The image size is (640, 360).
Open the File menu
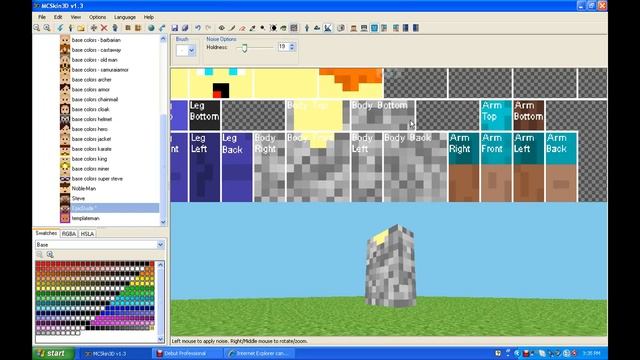(x=42, y=17)
